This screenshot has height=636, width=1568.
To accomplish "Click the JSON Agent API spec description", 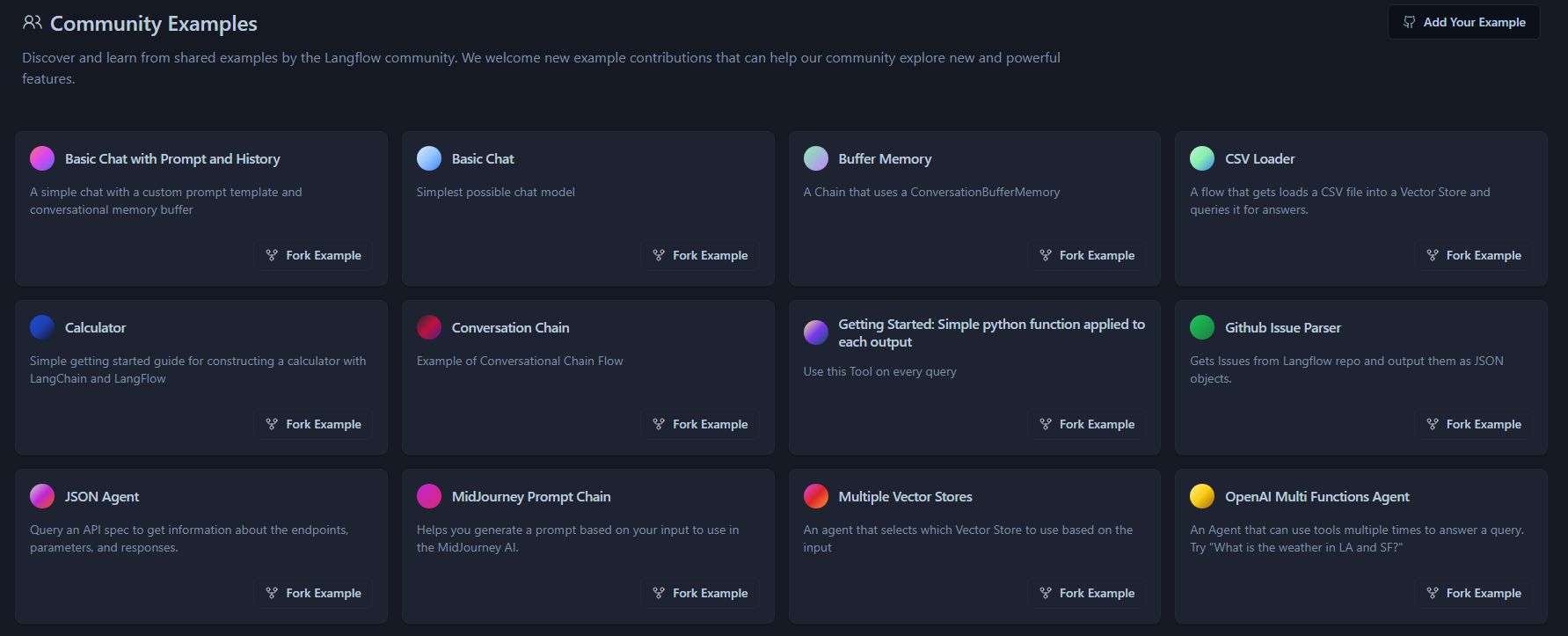I will [189, 538].
